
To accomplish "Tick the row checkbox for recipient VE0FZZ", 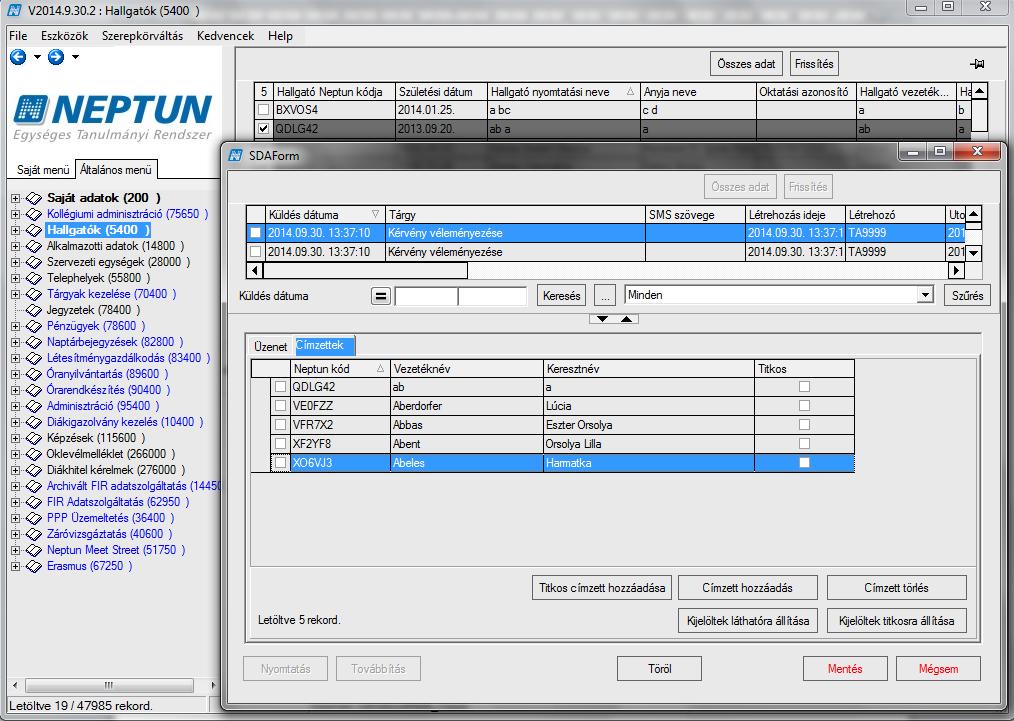I will pos(280,406).
